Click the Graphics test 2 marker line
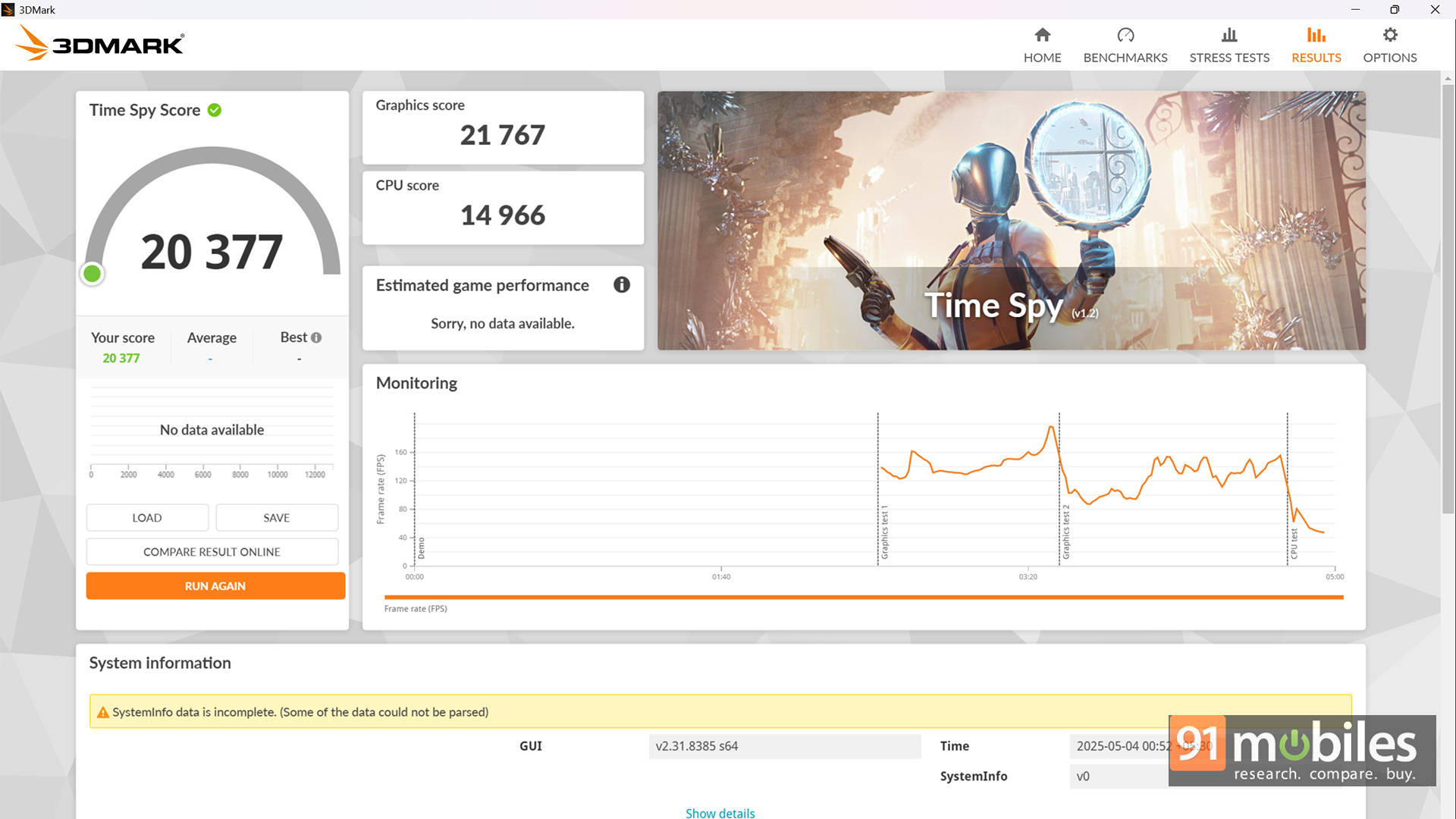Screen dimensions: 1456x819 (x=1059, y=489)
